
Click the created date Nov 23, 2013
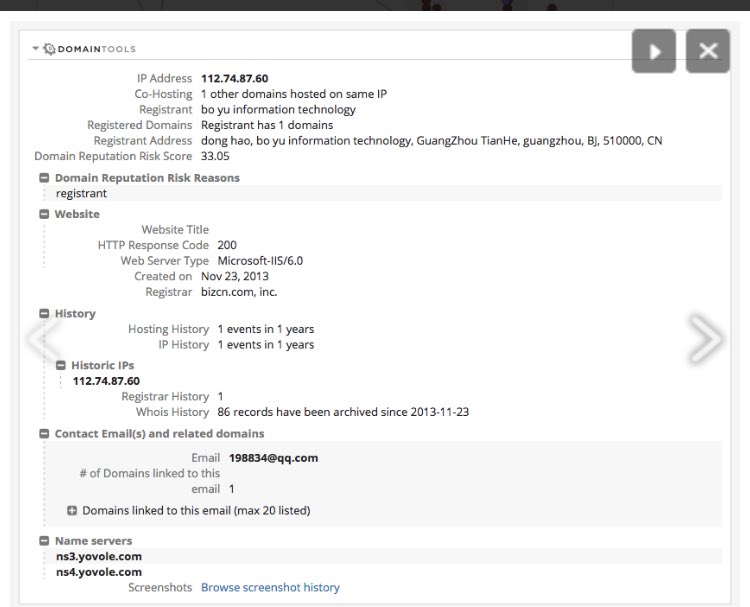(235, 276)
